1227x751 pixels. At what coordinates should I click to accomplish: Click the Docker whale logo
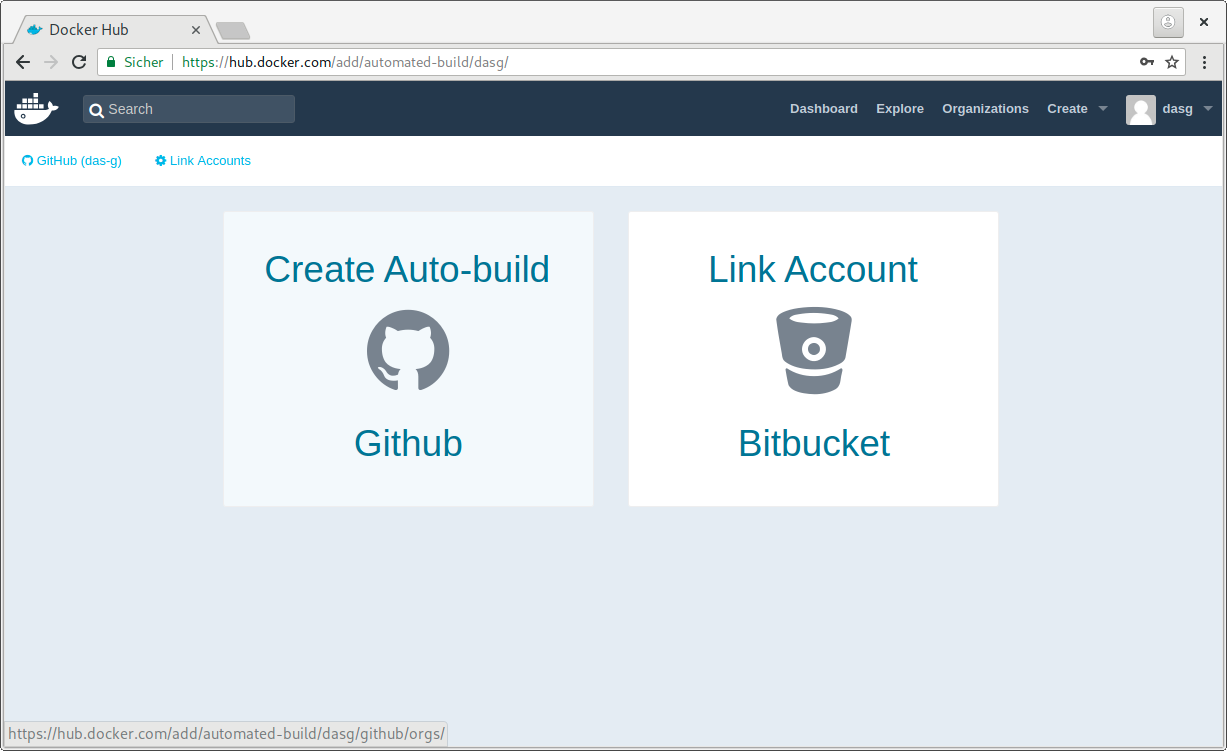click(35, 109)
